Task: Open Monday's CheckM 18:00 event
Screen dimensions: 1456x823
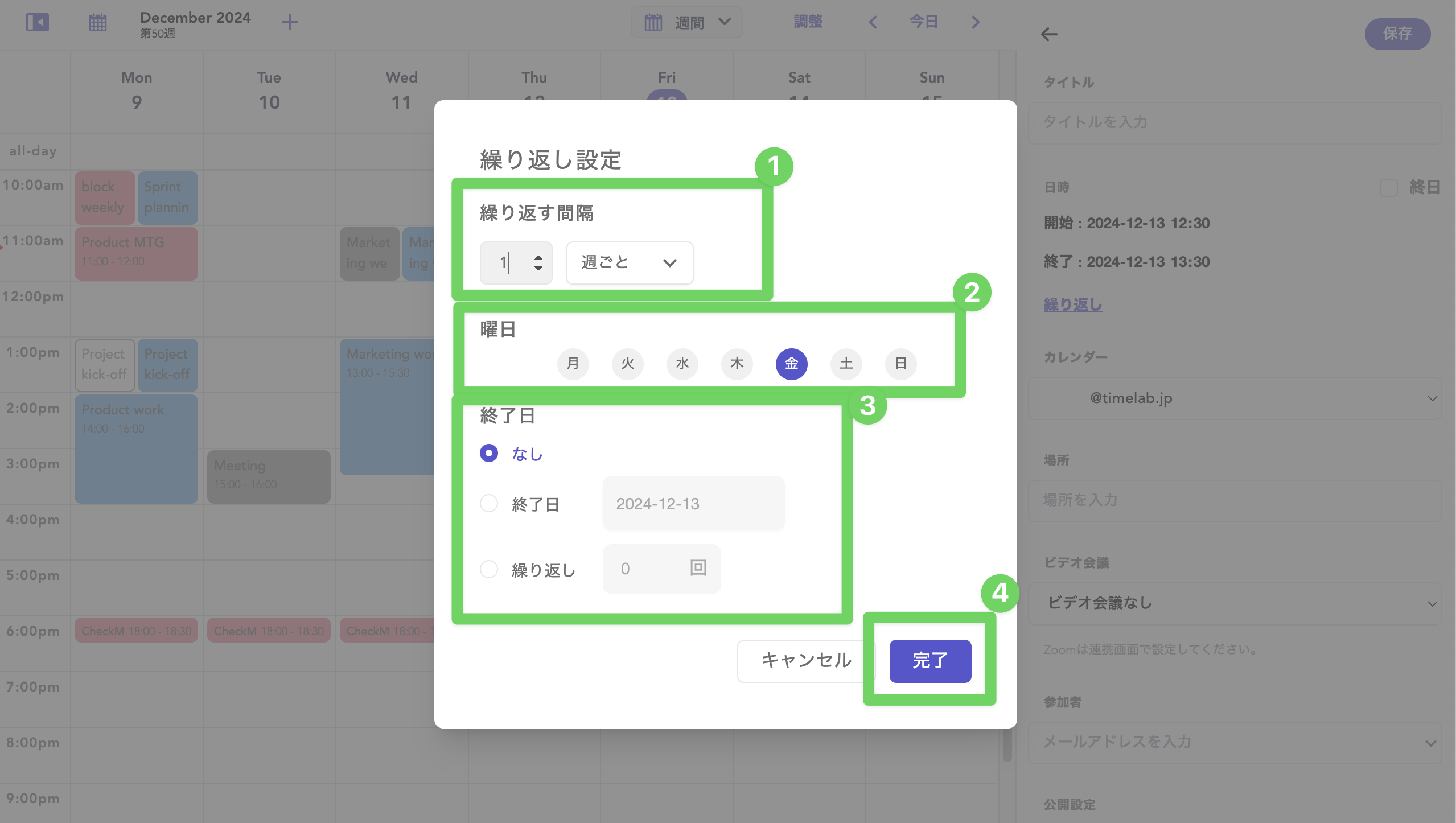Action: [x=136, y=631]
